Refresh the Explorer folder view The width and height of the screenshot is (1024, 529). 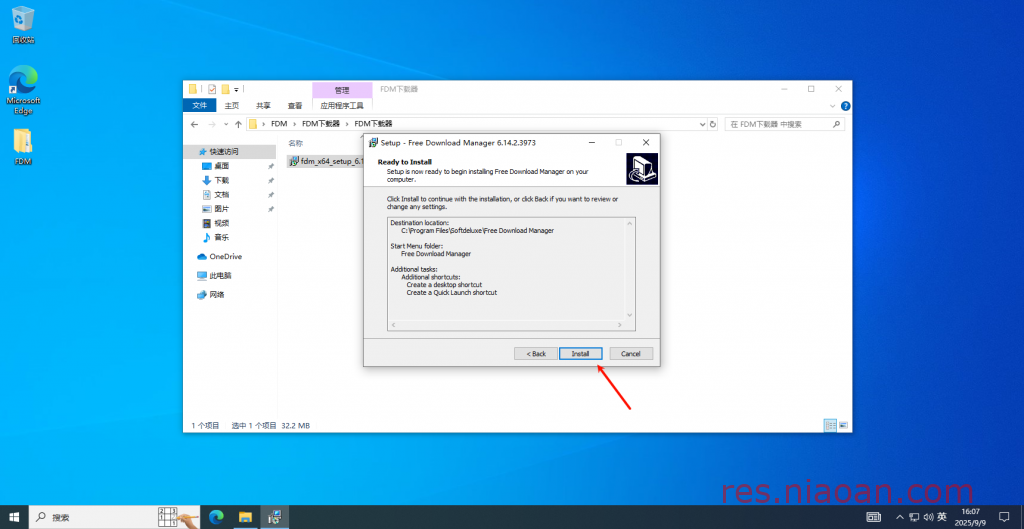point(712,124)
